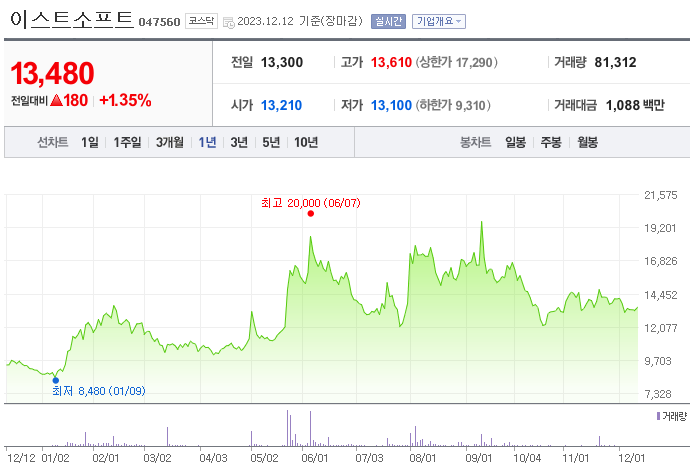Select the 1년 chart range
The width and height of the screenshot is (690, 476).
click(x=207, y=142)
